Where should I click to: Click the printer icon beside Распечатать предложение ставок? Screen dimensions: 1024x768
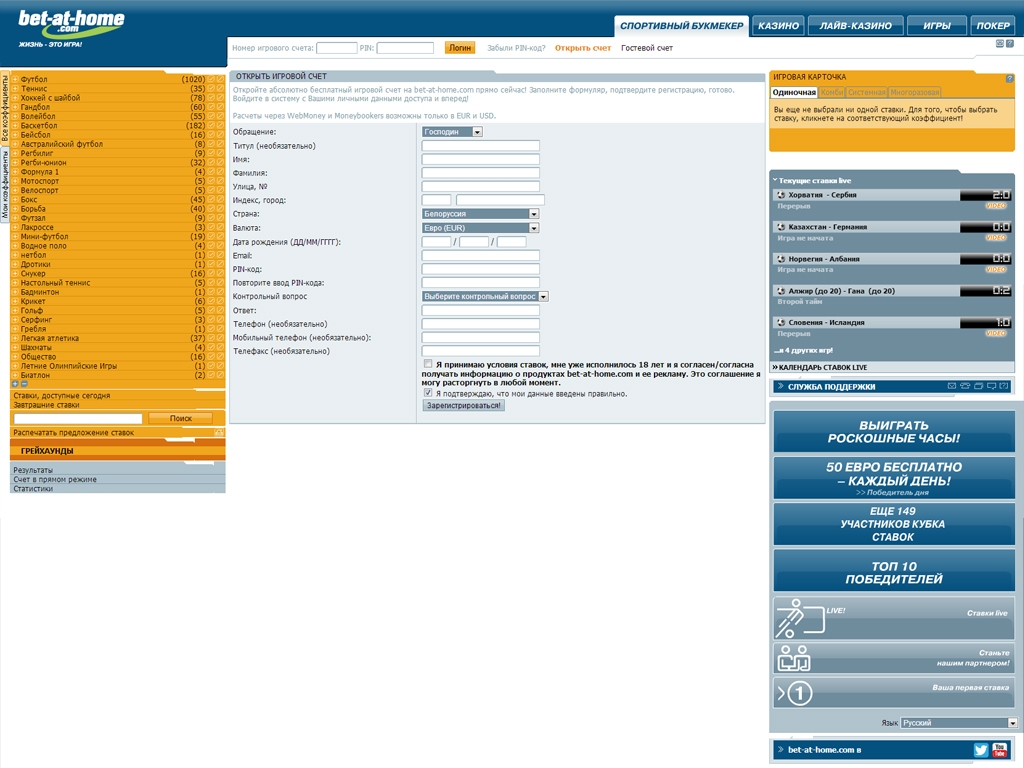(219, 433)
